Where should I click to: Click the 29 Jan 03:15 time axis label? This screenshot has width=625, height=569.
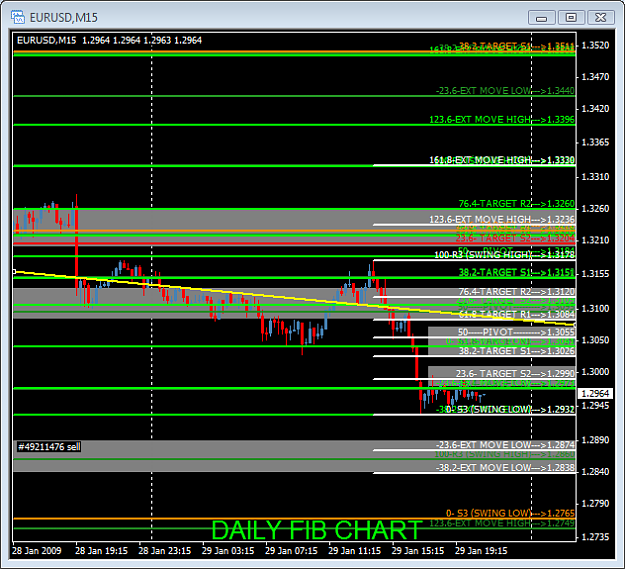click(228, 551)
